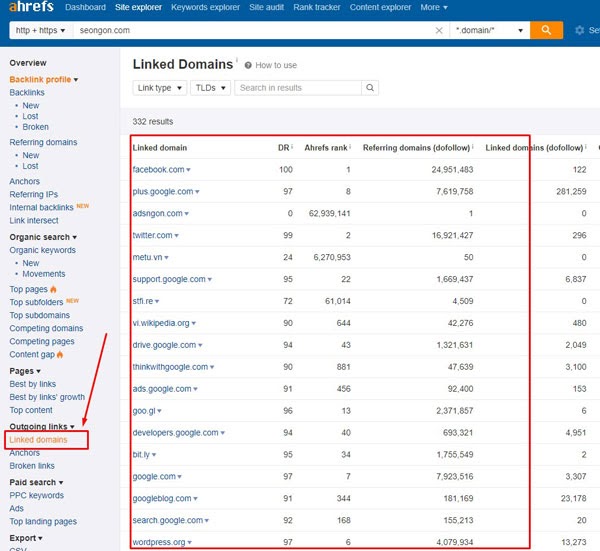Open Competing domains in sidebar
The image size is (600, 551).
[x=46, y=328]
